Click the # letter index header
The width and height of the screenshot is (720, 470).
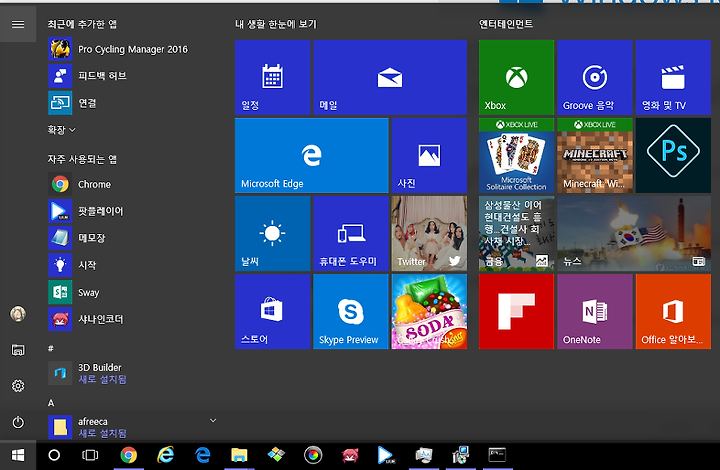[x=51, y=348]
